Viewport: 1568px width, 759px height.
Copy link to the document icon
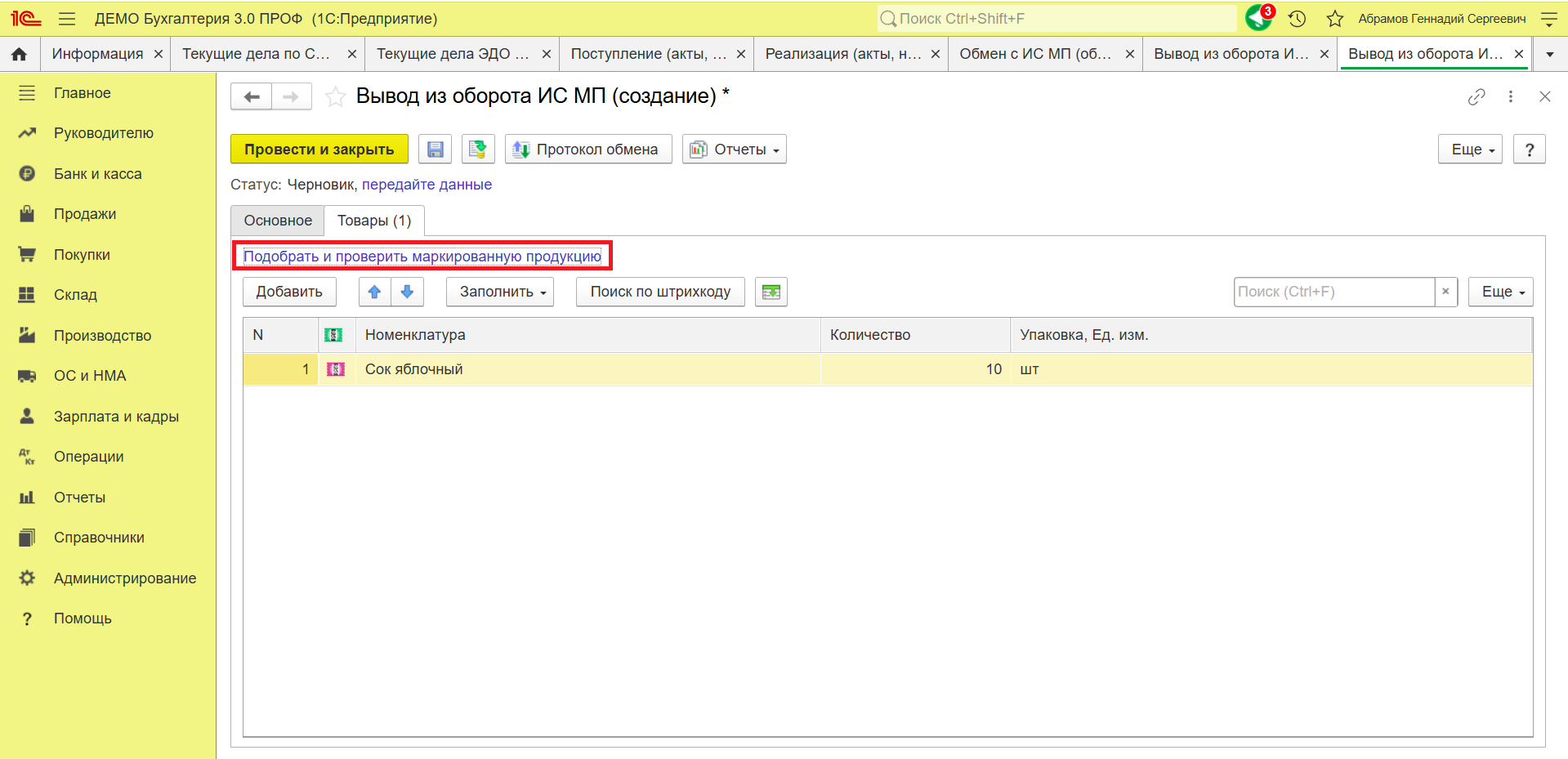tap(1476, 96)
